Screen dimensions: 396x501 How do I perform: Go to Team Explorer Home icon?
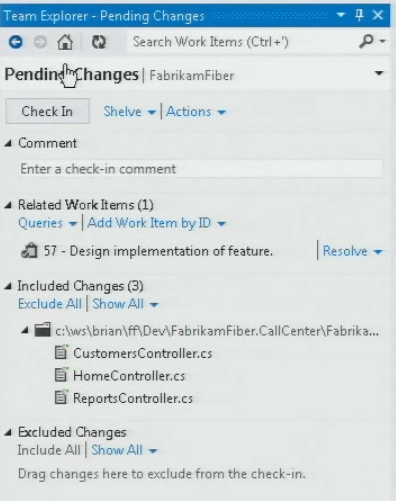pos(65,42)
